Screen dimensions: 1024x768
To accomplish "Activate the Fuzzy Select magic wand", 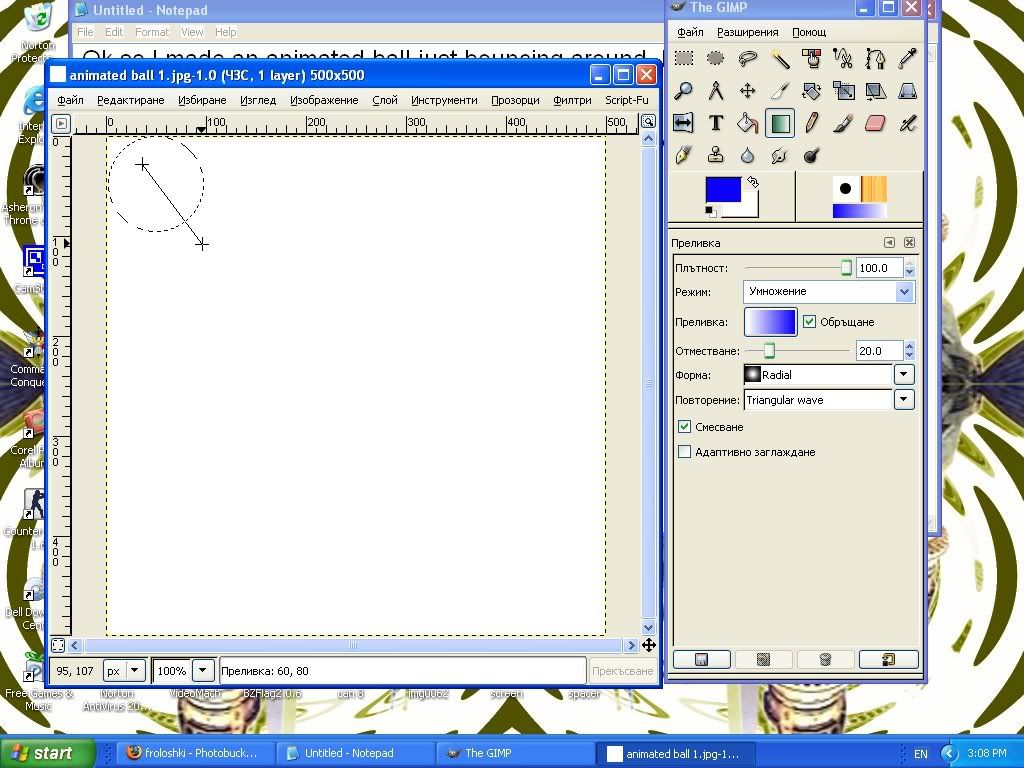I will coord(780,59).
